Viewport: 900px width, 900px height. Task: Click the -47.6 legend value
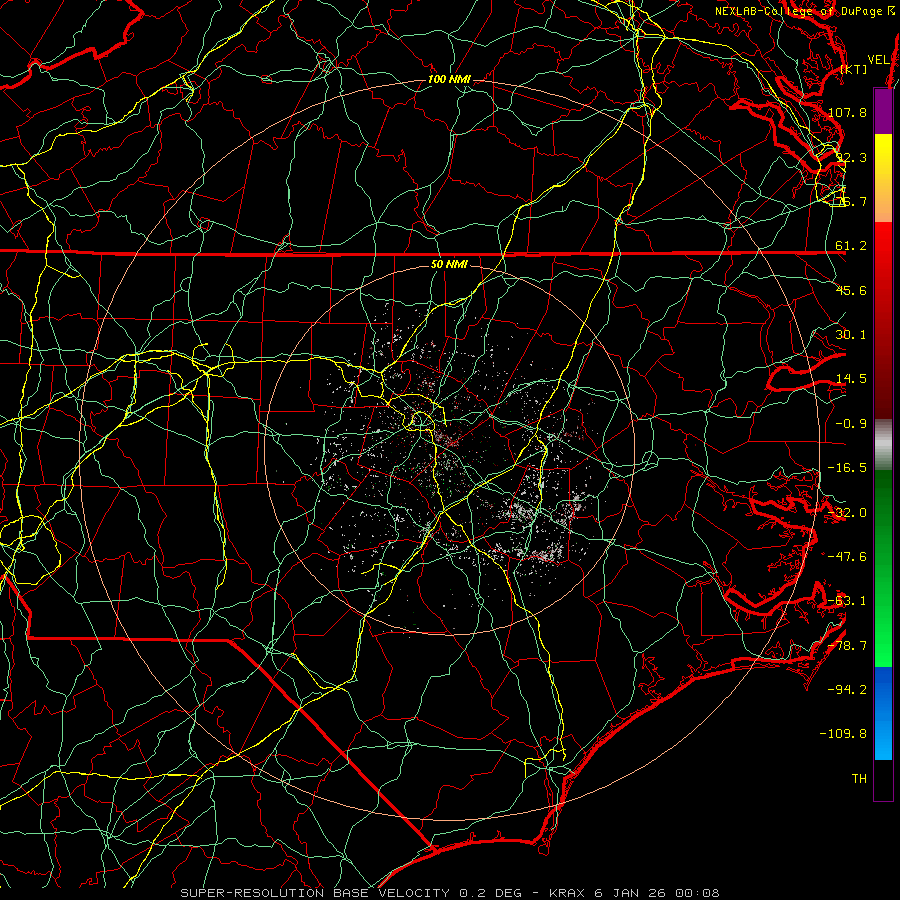[847, 557]
